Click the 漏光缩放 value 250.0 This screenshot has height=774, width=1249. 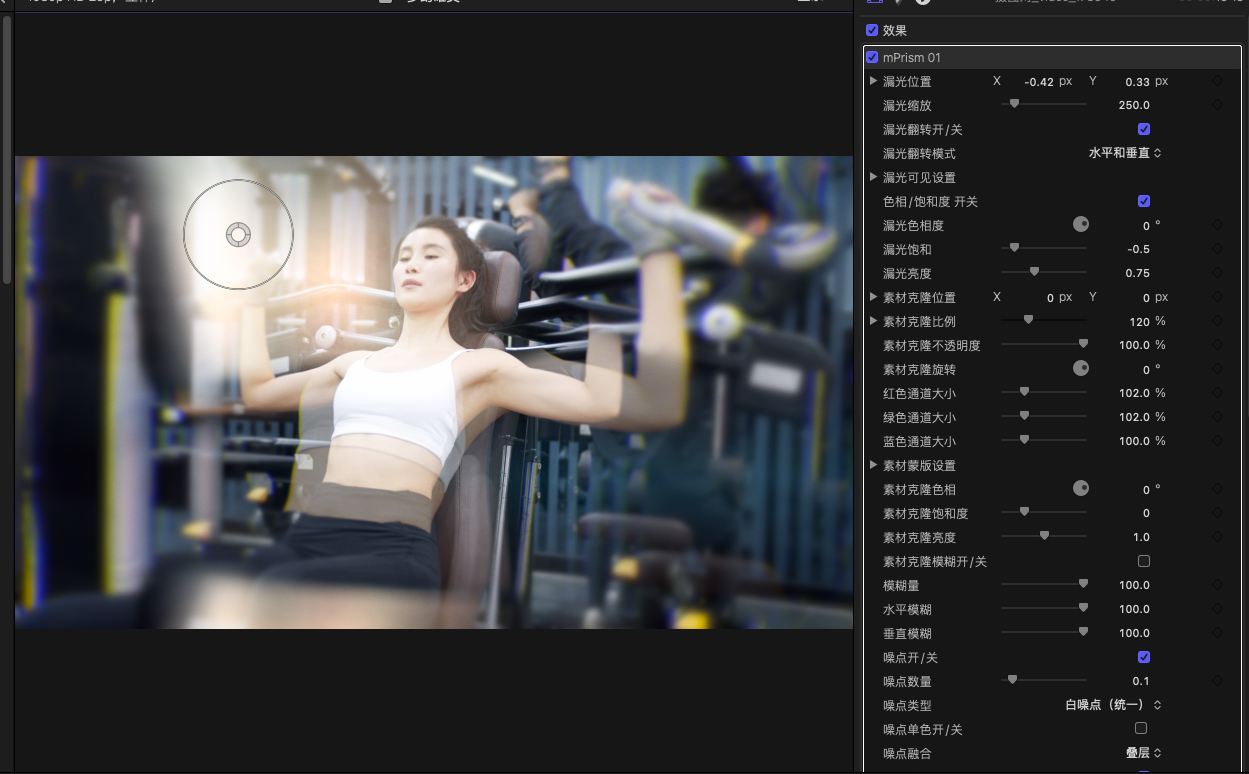coord(1134,105)
